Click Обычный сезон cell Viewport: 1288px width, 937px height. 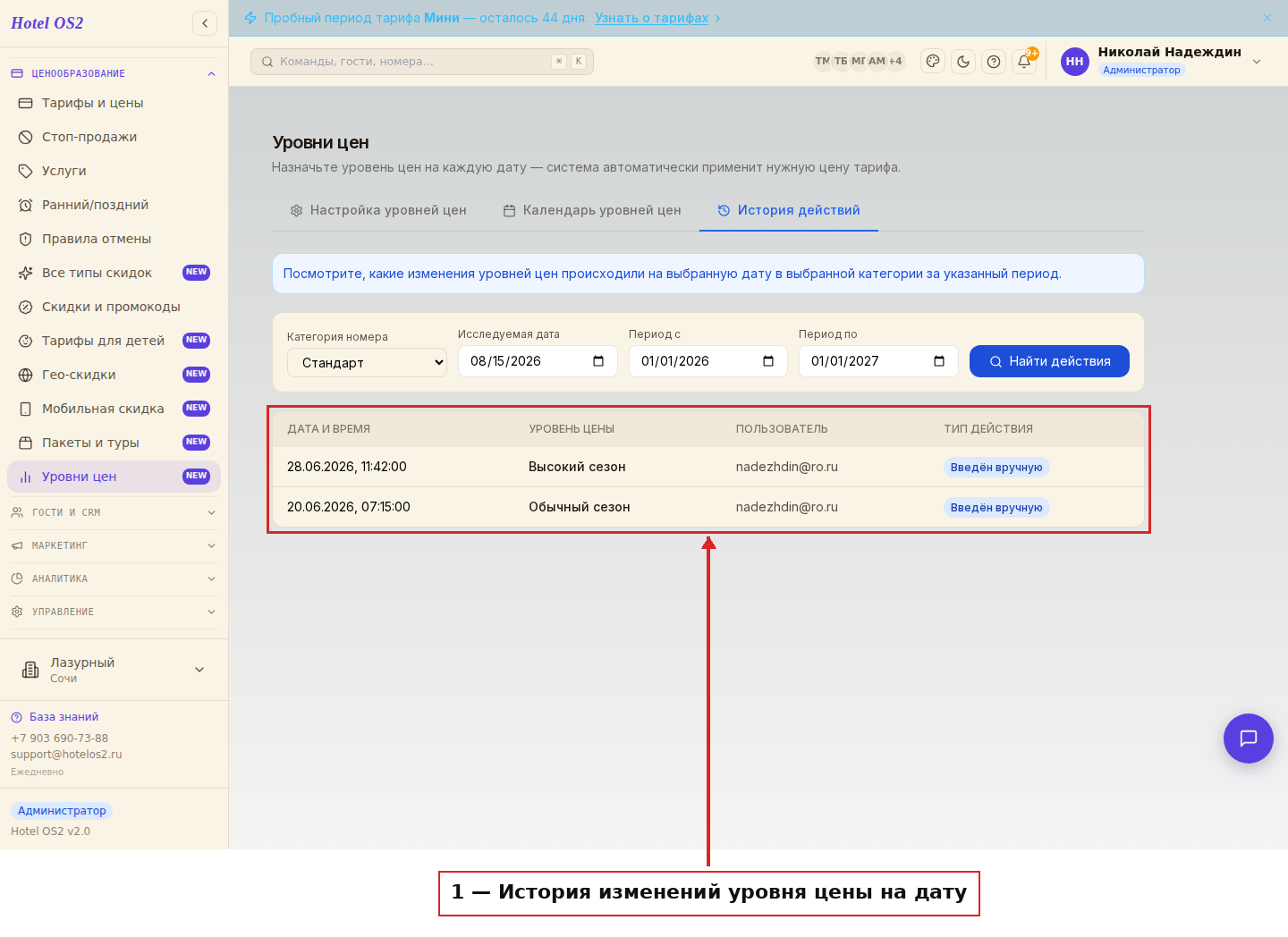(580, 507)
